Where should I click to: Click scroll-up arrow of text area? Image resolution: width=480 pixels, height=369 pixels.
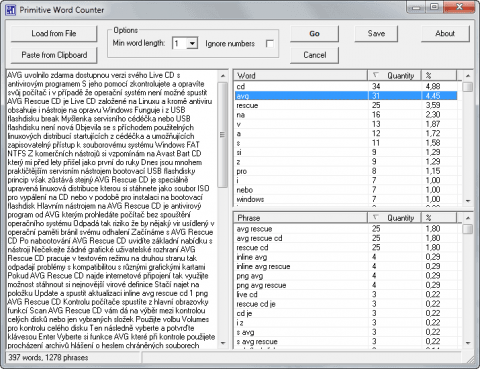tap(223, 76)
